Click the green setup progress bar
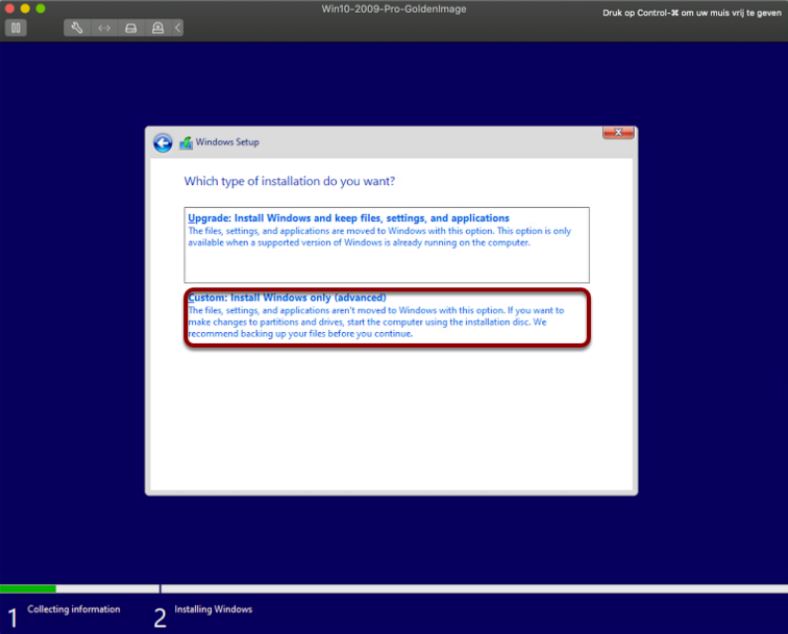 click(28, 589)
